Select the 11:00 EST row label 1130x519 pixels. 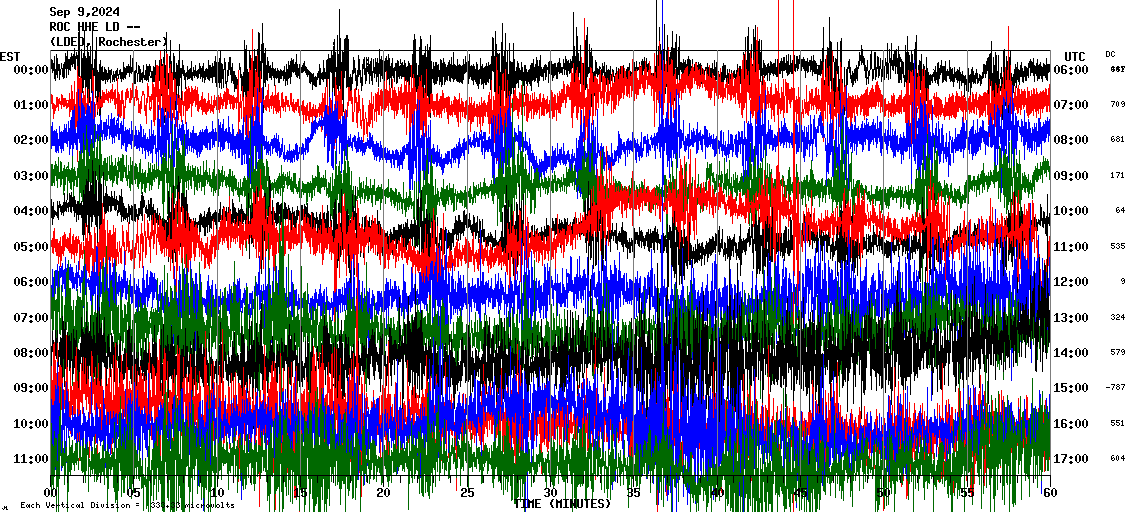coord(24,459)
